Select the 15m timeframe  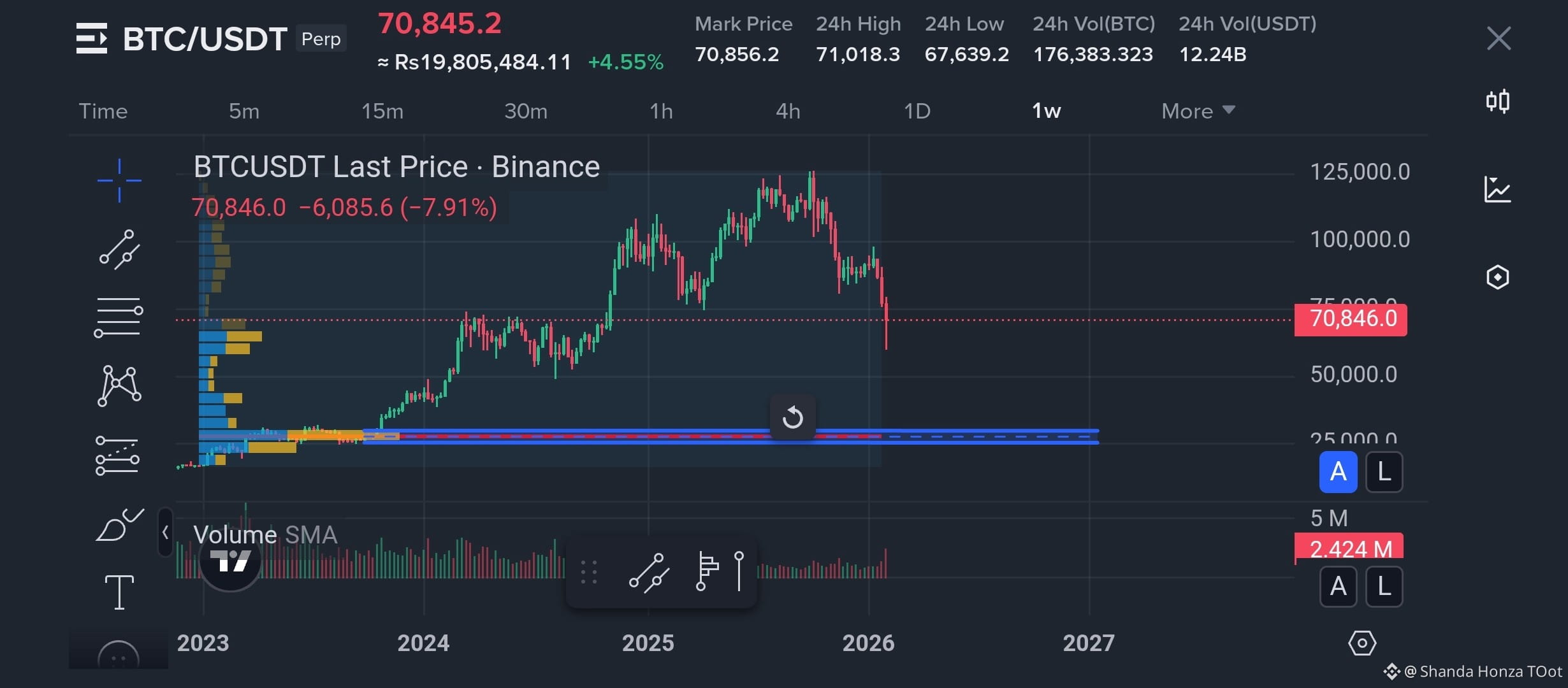[382, 111]
